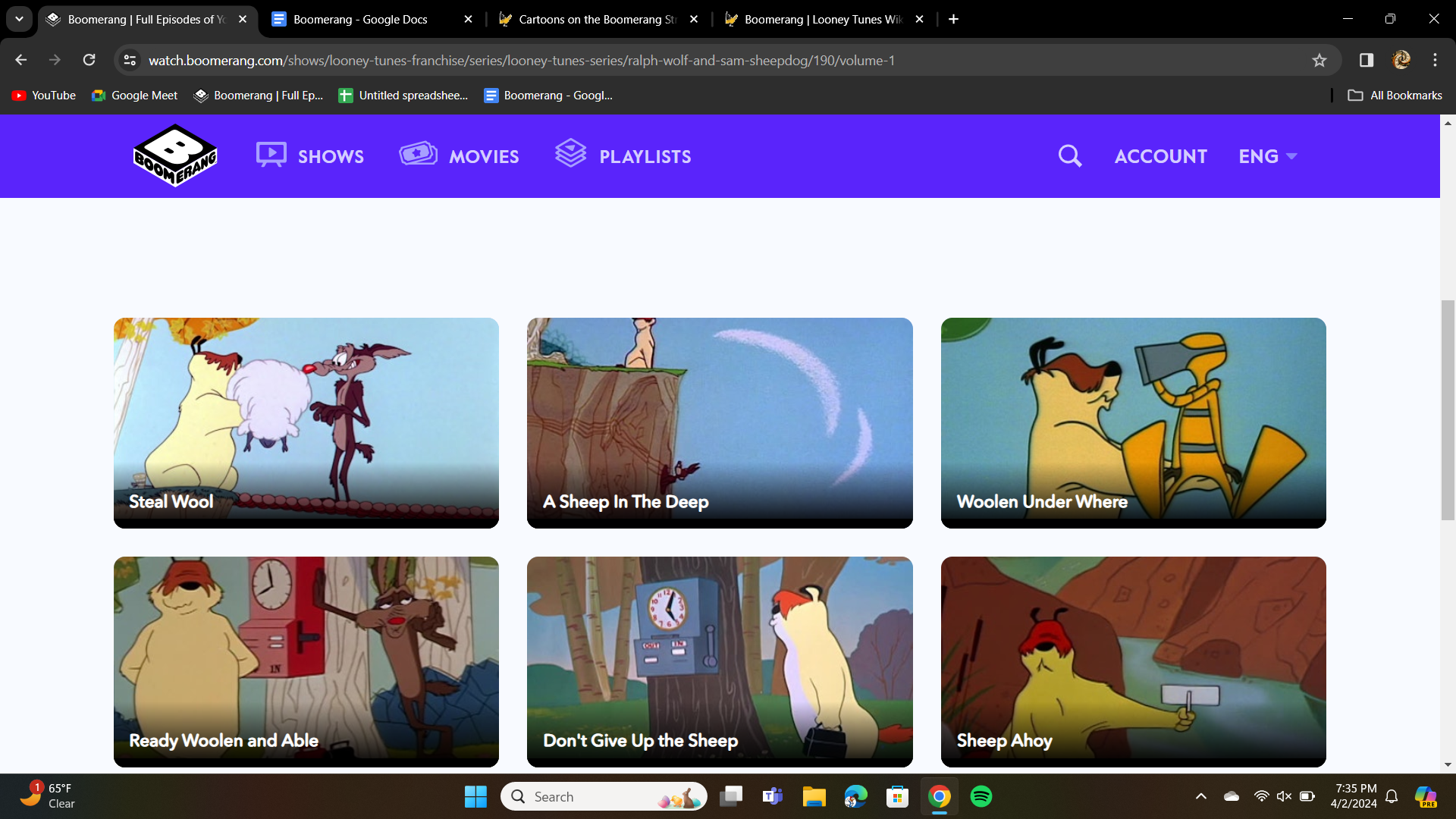This screenshot has width=1456, height=819.
Task: Open the Shows section
Action: pyautogui.click(x=310, y=155)
